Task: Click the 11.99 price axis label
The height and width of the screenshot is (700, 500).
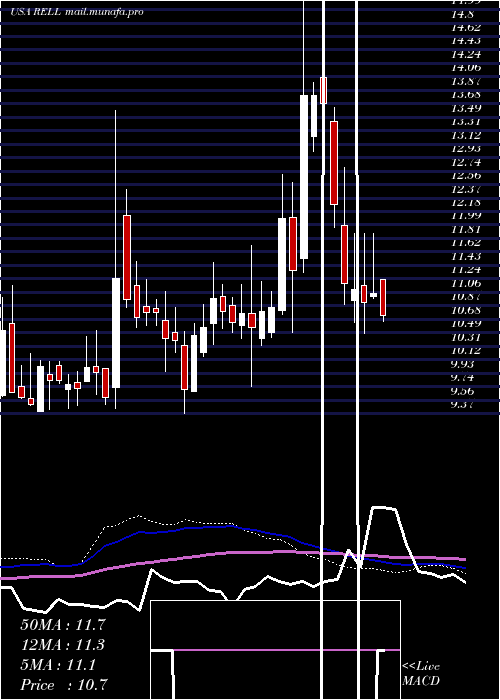Action: point(466,216)
